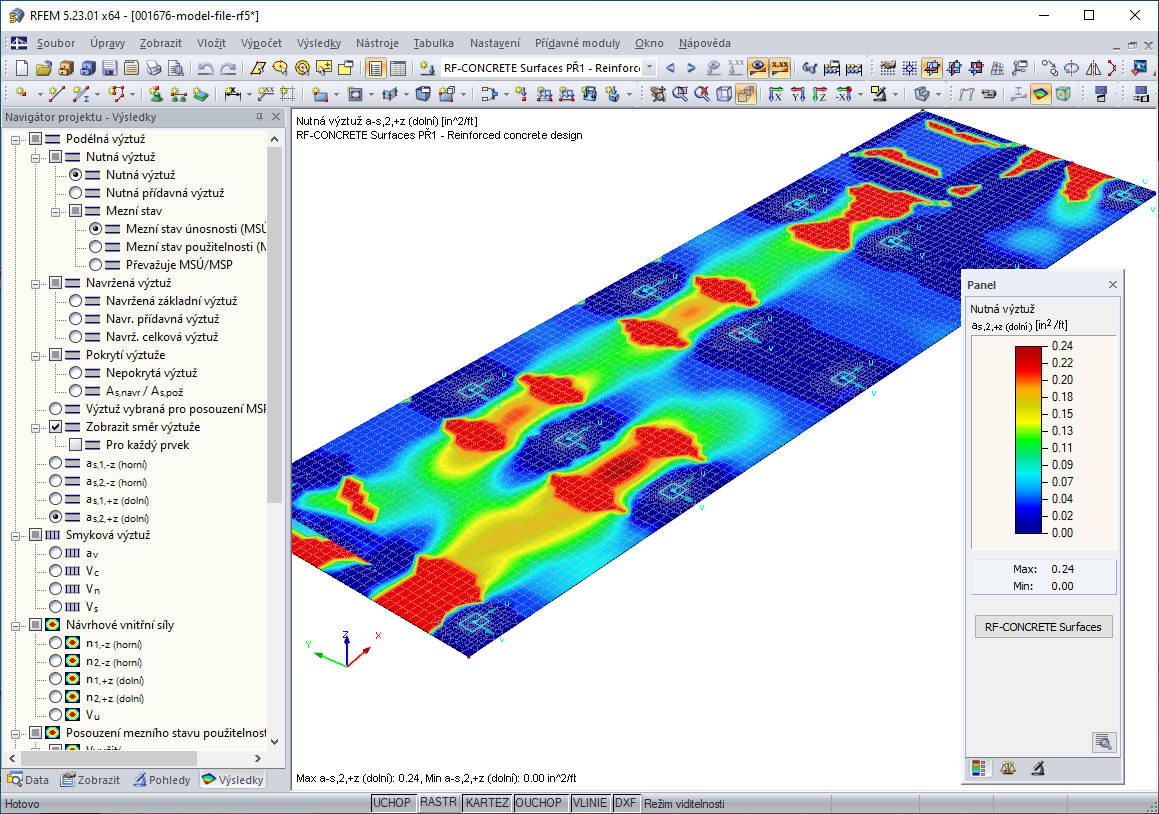
Task: Select a s,1,-z (horní) radio button
Action: coord(55,464)
